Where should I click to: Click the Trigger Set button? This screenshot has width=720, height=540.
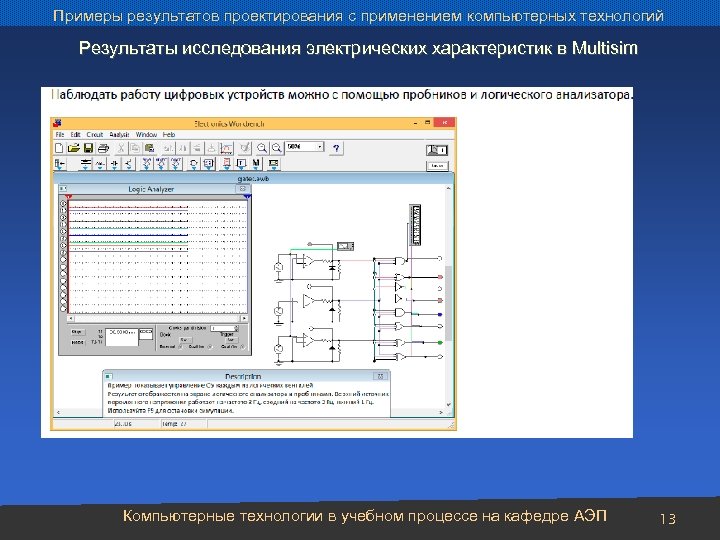[x=232, y=340]
